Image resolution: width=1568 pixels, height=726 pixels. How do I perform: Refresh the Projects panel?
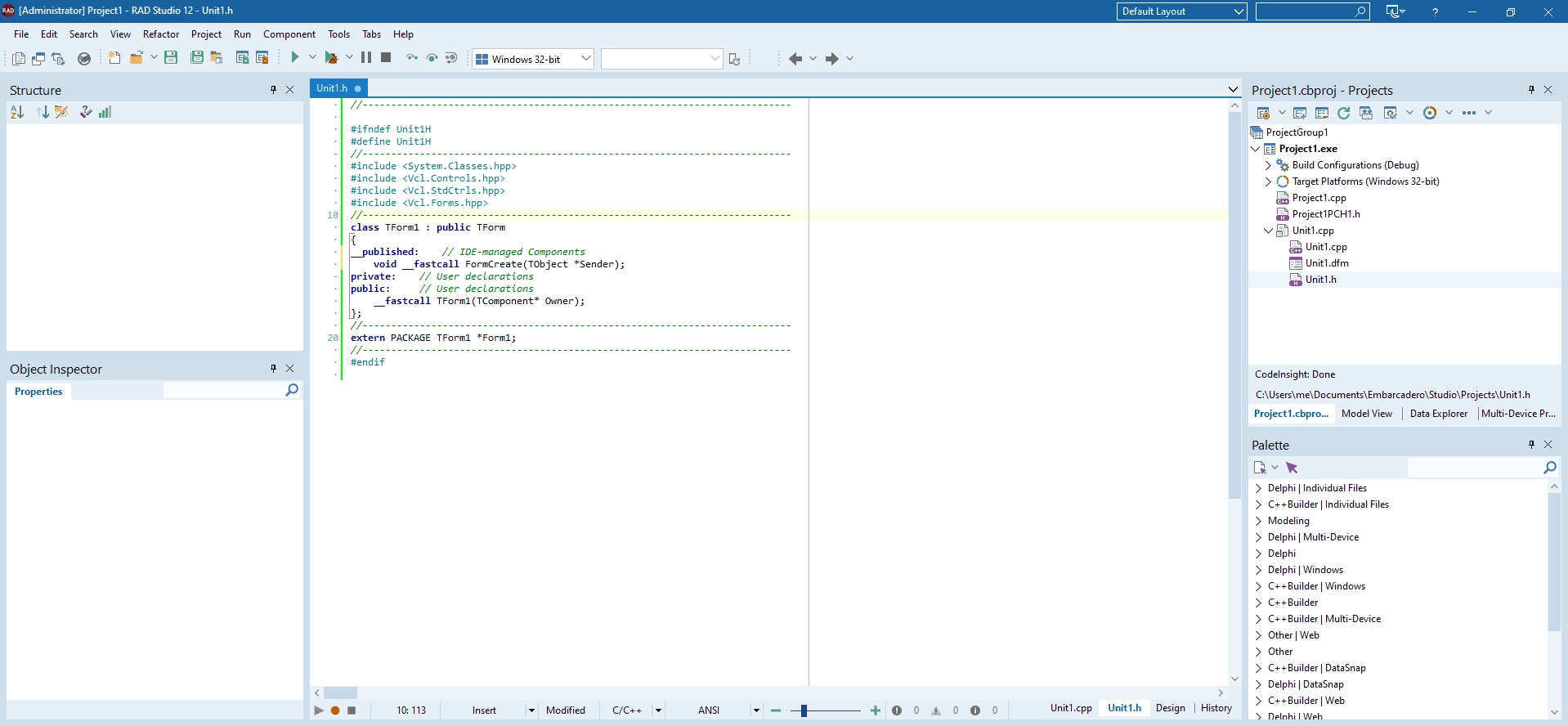[x=1344, y=113]
